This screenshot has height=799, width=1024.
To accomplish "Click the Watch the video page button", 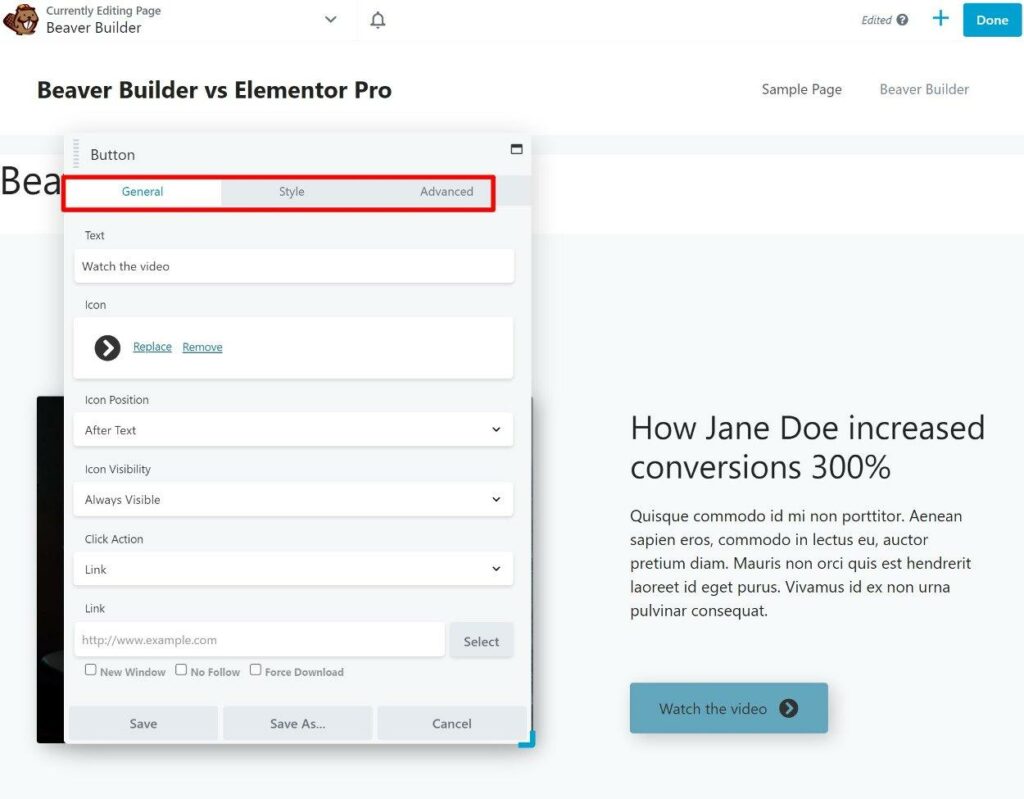I will (x=729, y=708).
